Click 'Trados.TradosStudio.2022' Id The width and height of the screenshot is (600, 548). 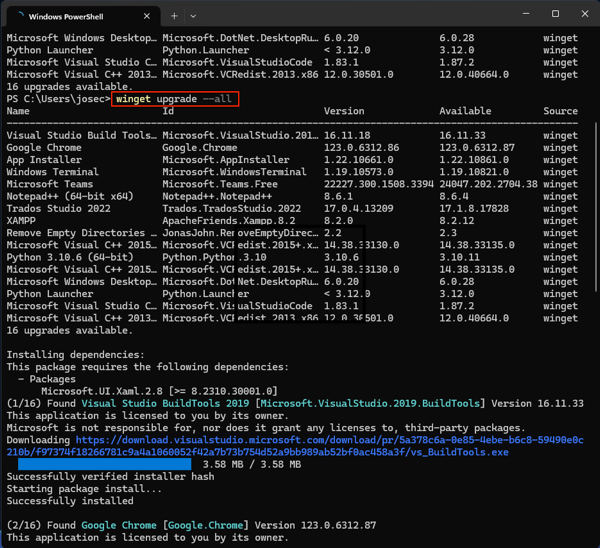[232, 209]
